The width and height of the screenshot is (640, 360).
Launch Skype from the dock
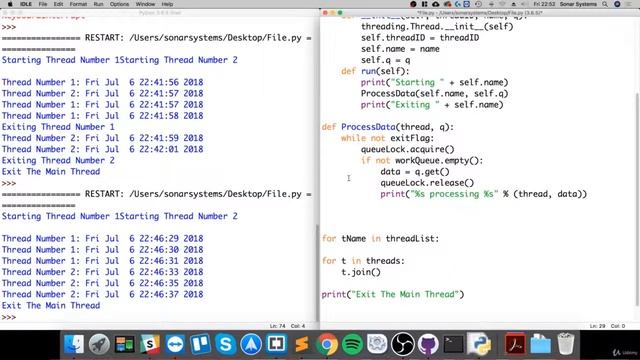226,344
